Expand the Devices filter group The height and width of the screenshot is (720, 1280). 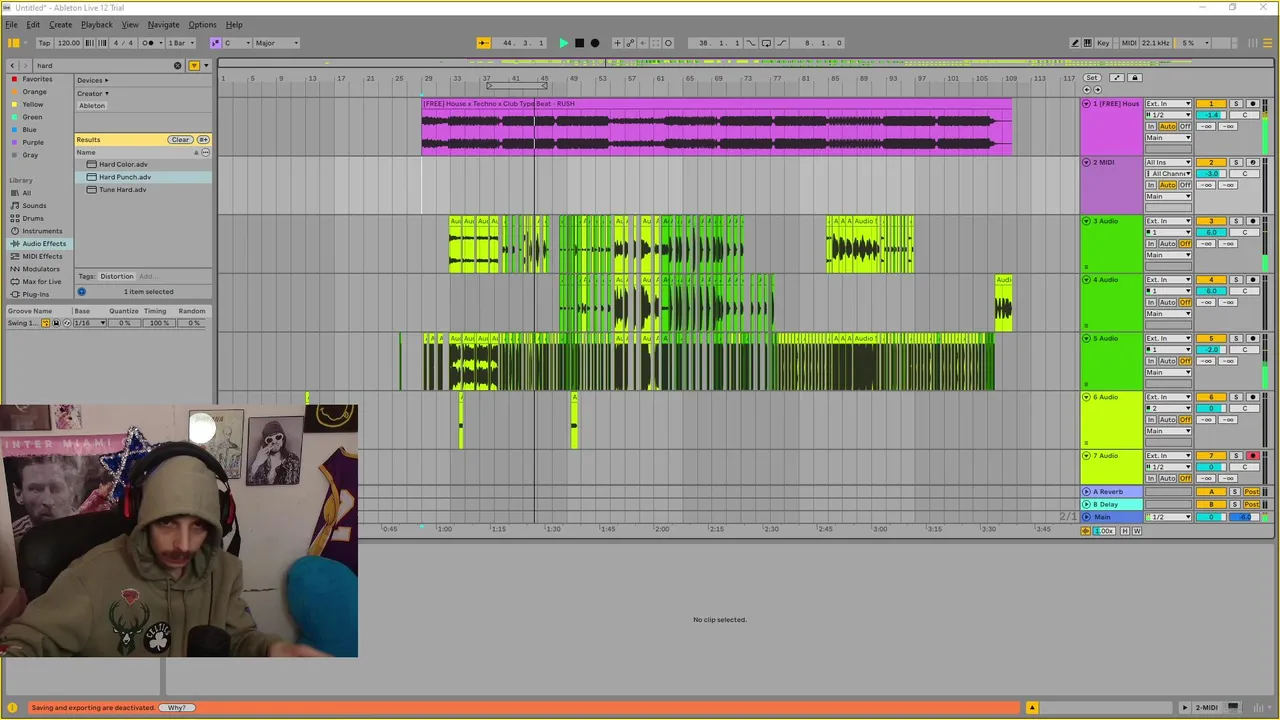tap(93, 80)
